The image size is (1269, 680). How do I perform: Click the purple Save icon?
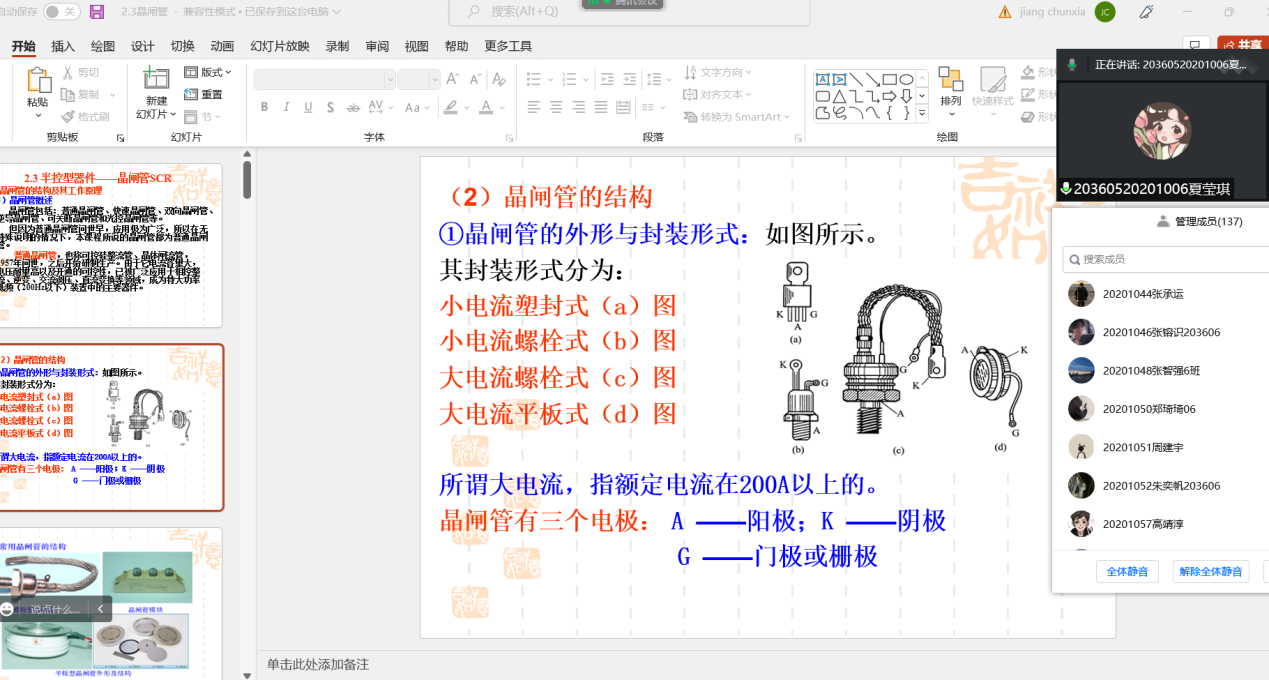(97, 12)
